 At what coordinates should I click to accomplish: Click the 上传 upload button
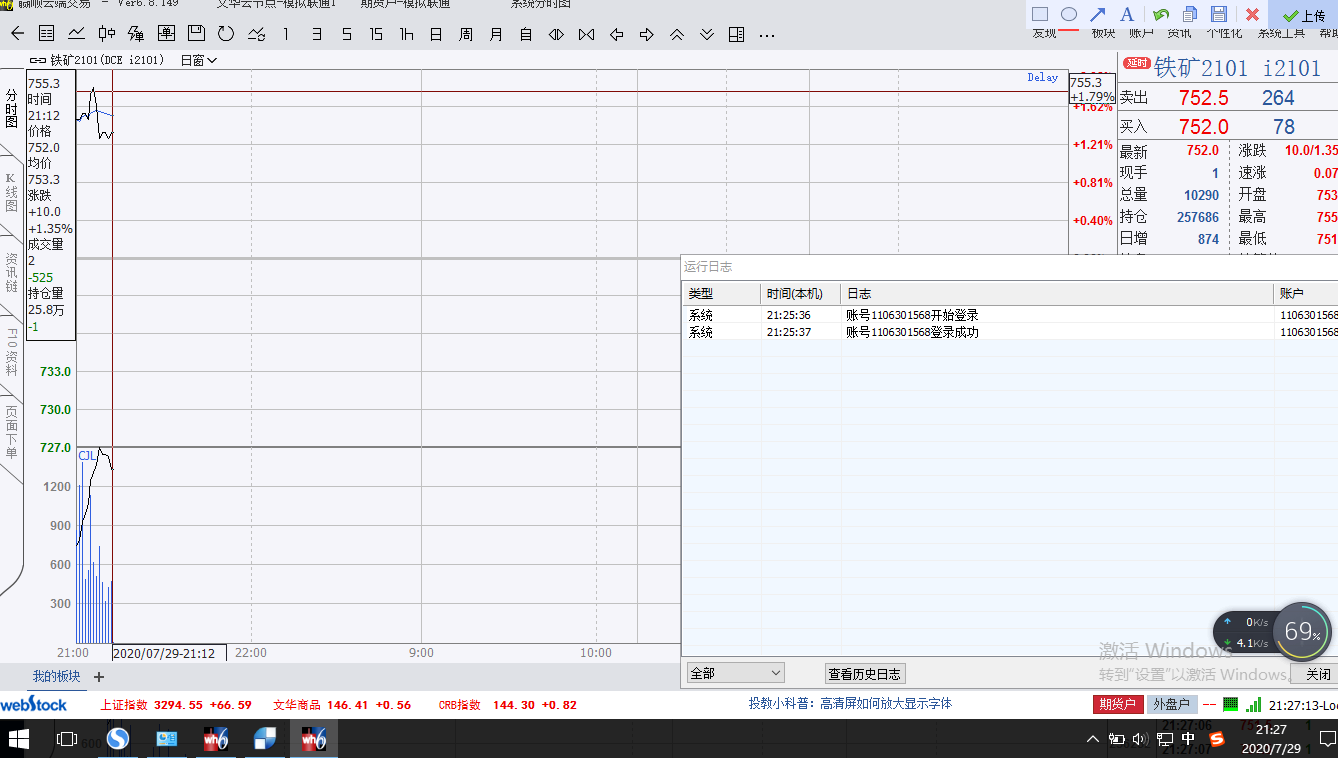(1304, 15)
